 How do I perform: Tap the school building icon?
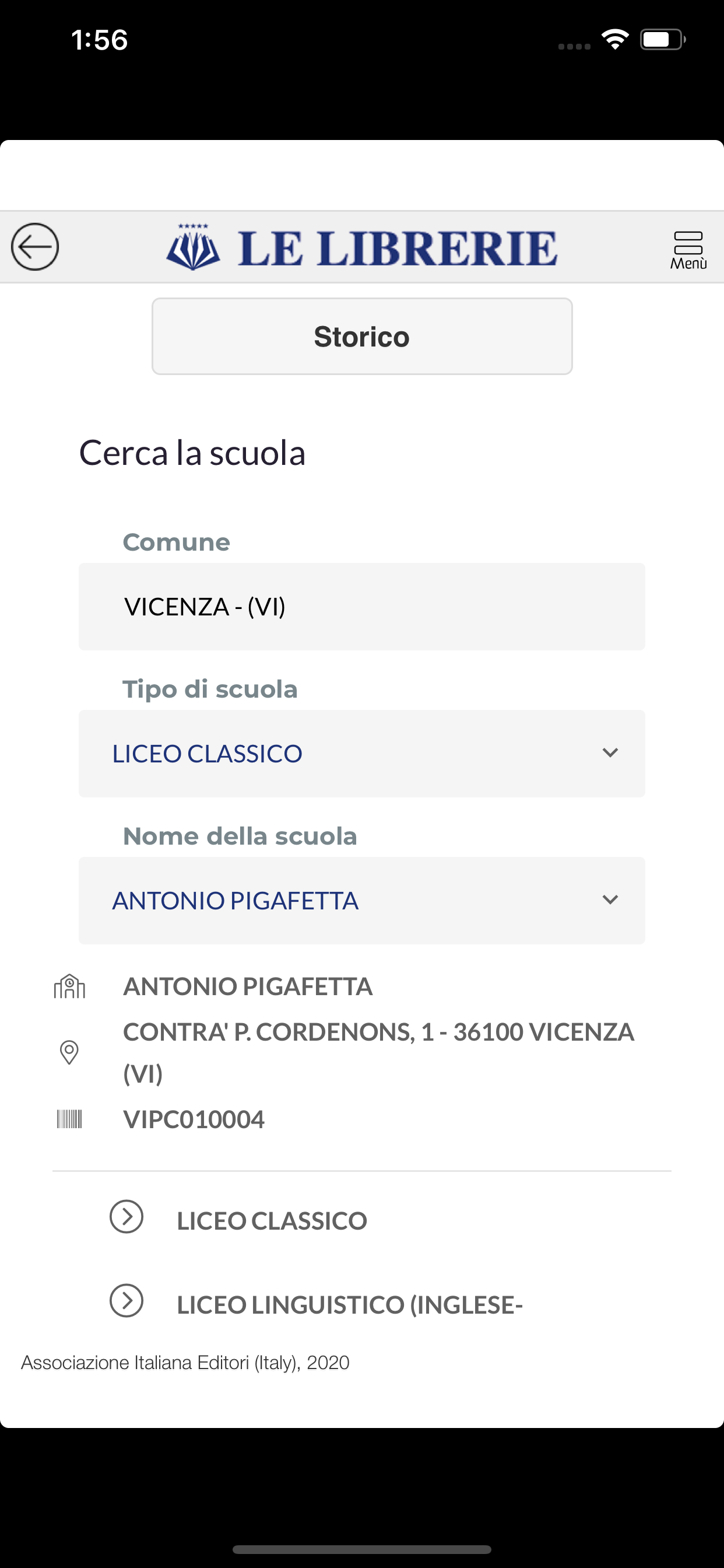[x=69, y=986]
